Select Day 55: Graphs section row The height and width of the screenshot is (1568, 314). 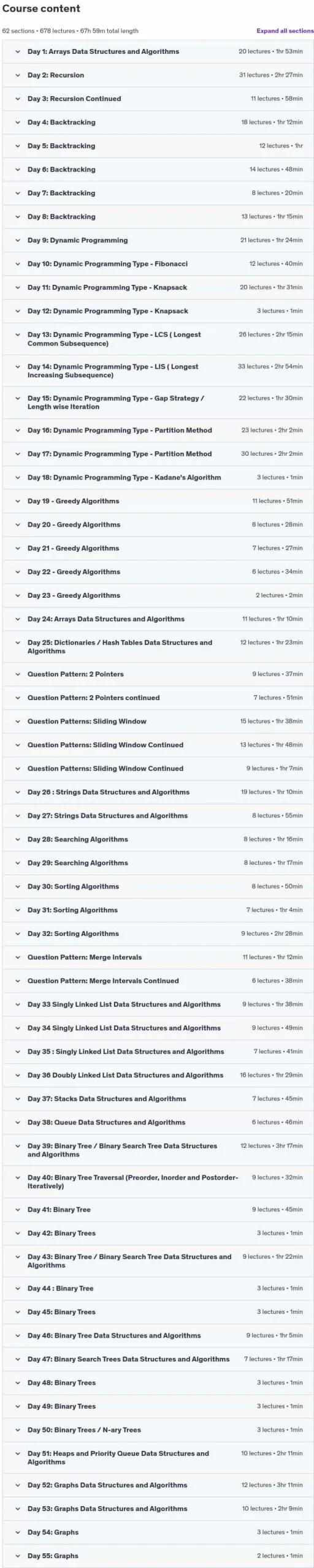[x=158, y=1556]
